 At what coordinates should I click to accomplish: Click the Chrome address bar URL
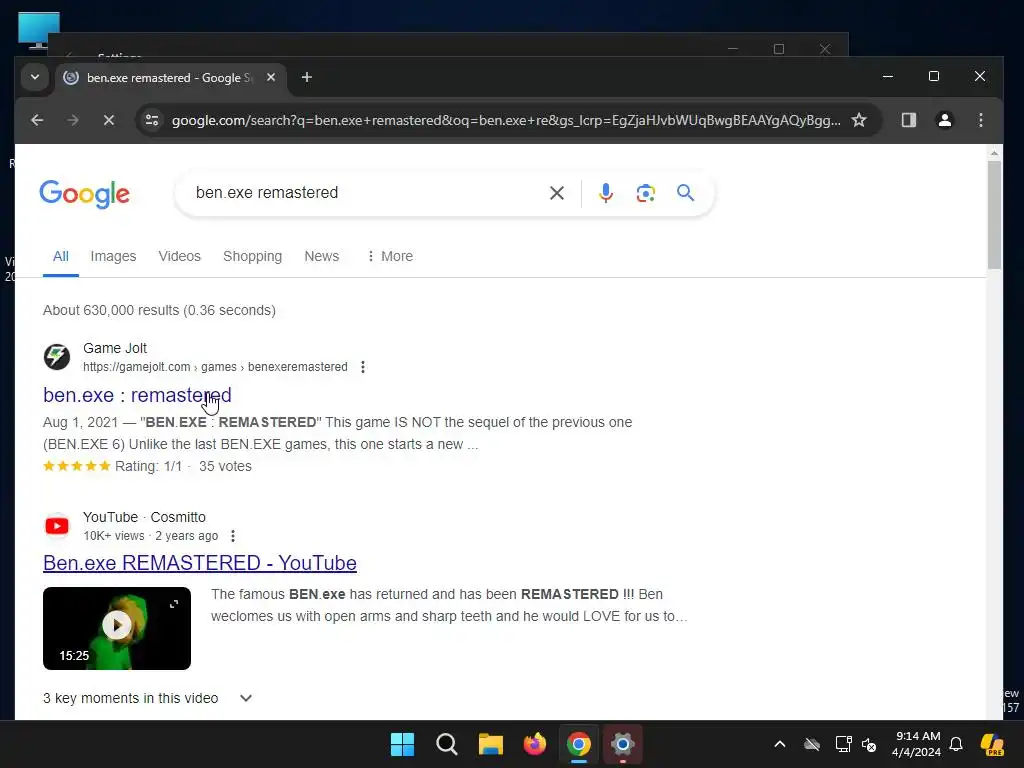(x=506, y=120)
